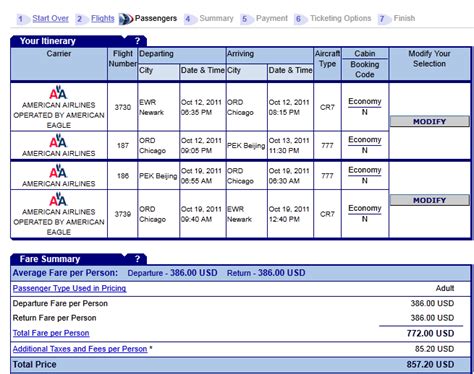
Task: Click the PEK Beijing departing city cell
Action: click(x=158, y=176)
